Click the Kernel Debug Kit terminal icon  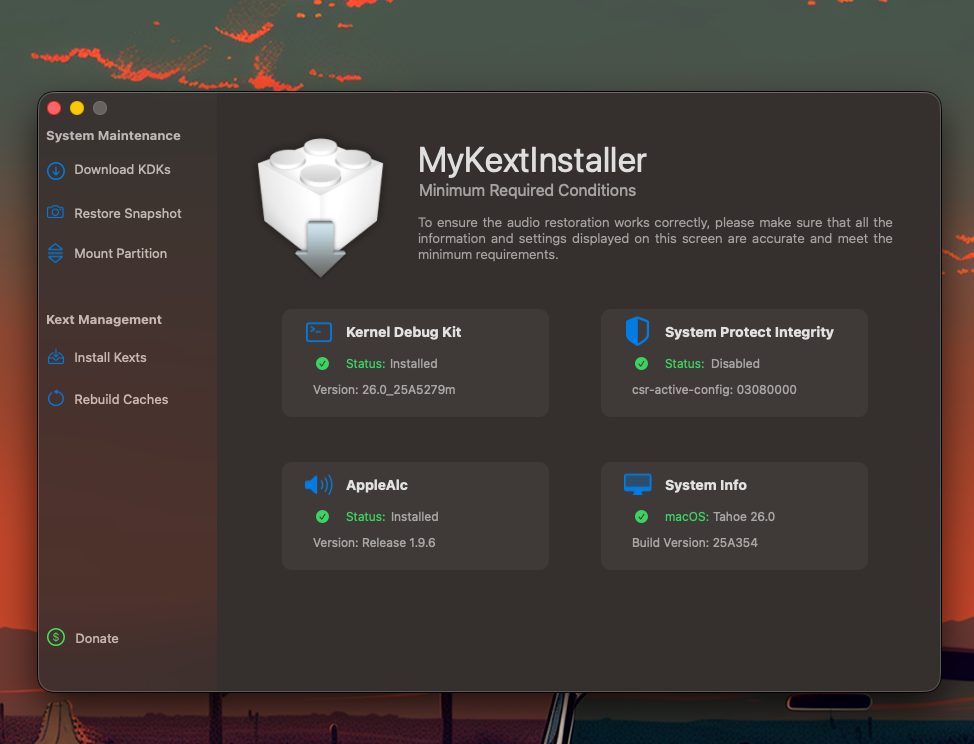tap(319, 332)
